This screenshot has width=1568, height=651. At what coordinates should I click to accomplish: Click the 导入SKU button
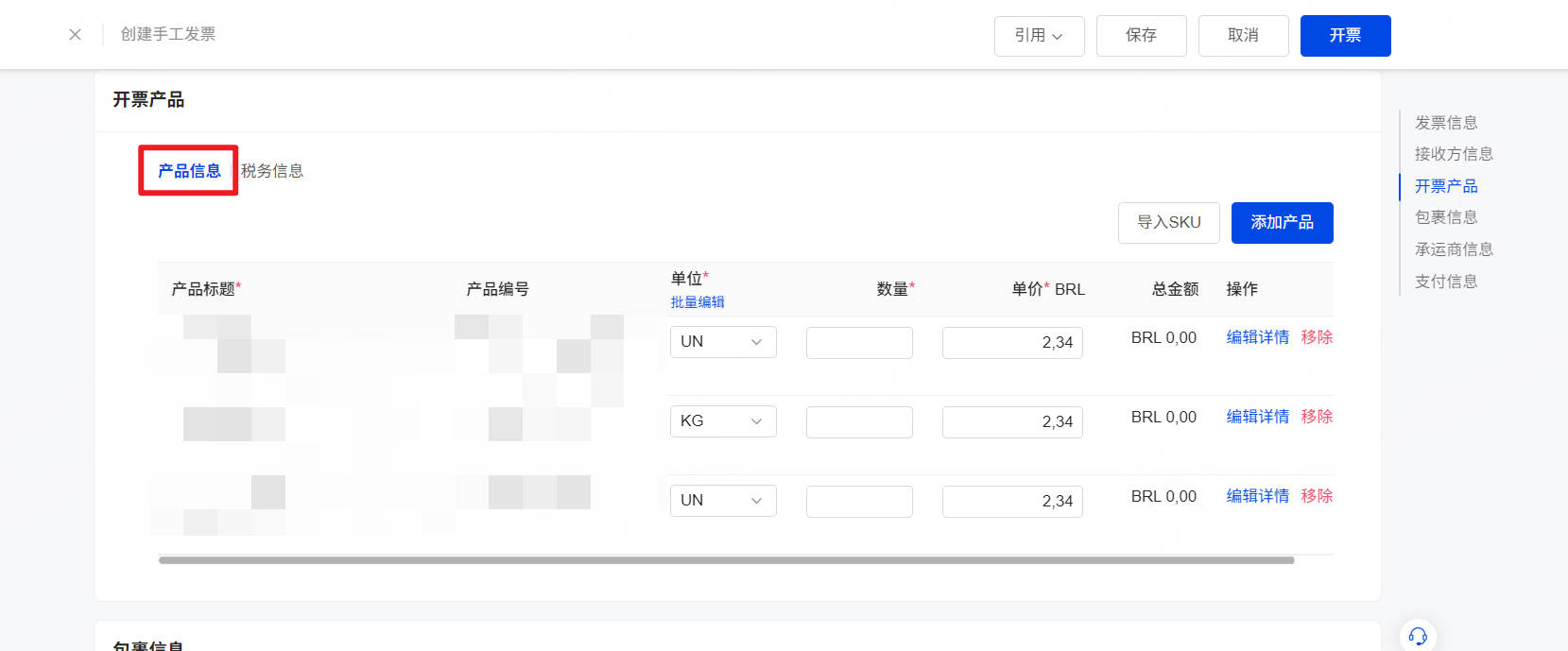coord(1168,223)
